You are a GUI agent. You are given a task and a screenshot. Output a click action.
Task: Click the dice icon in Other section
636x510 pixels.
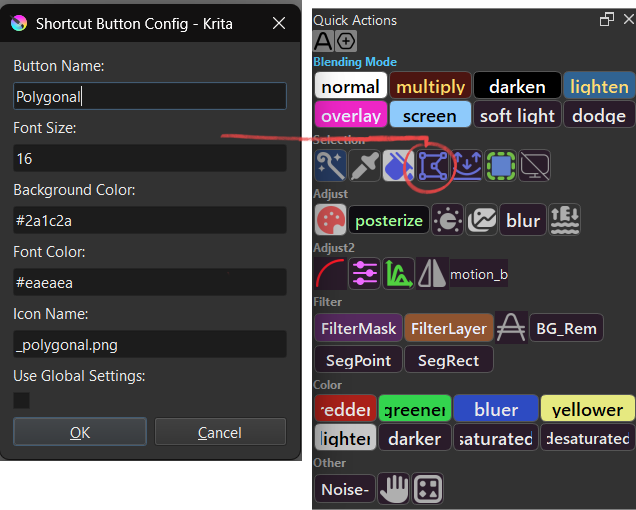tap(428, 488)
